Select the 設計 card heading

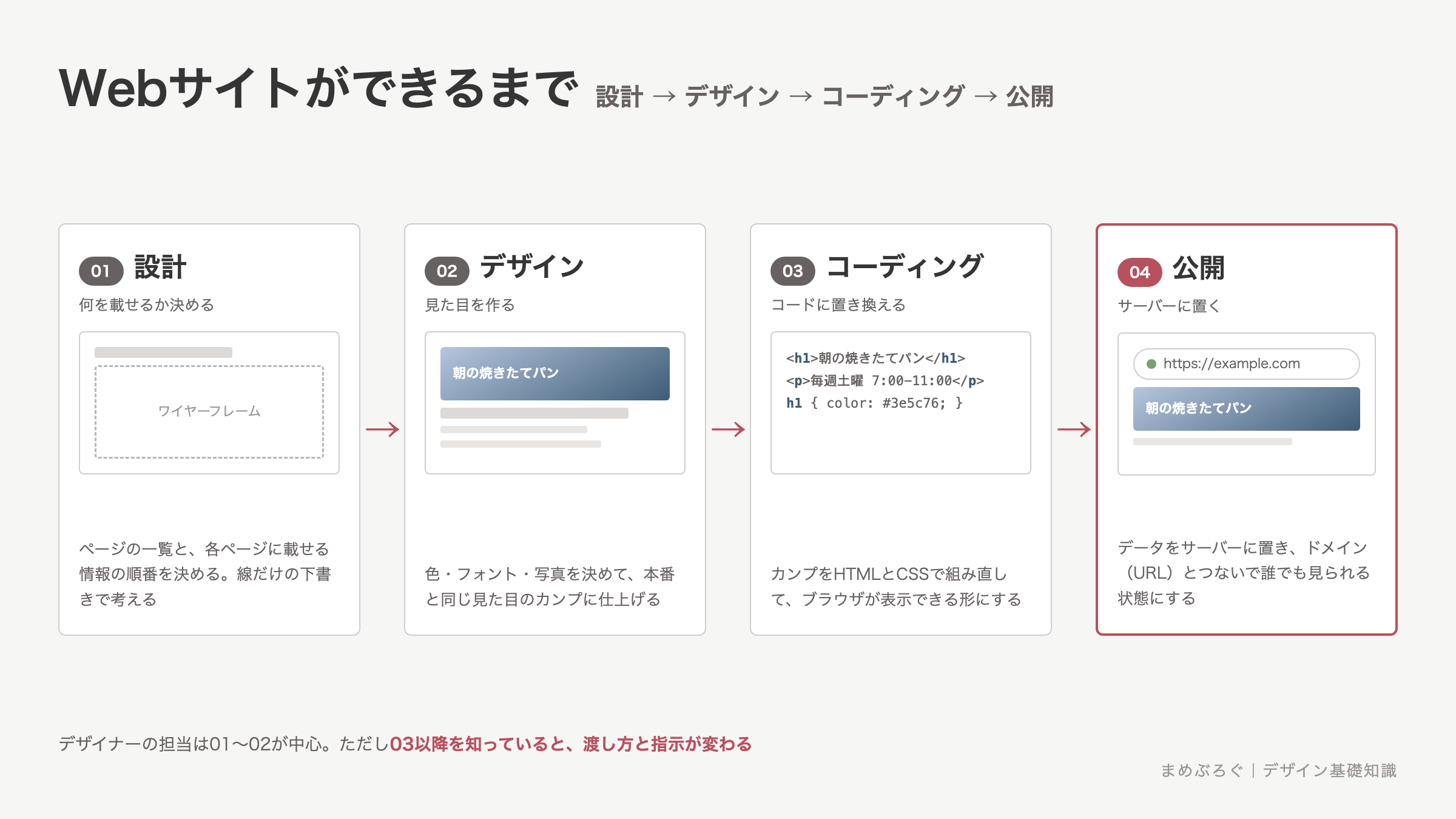coord(160,268)
